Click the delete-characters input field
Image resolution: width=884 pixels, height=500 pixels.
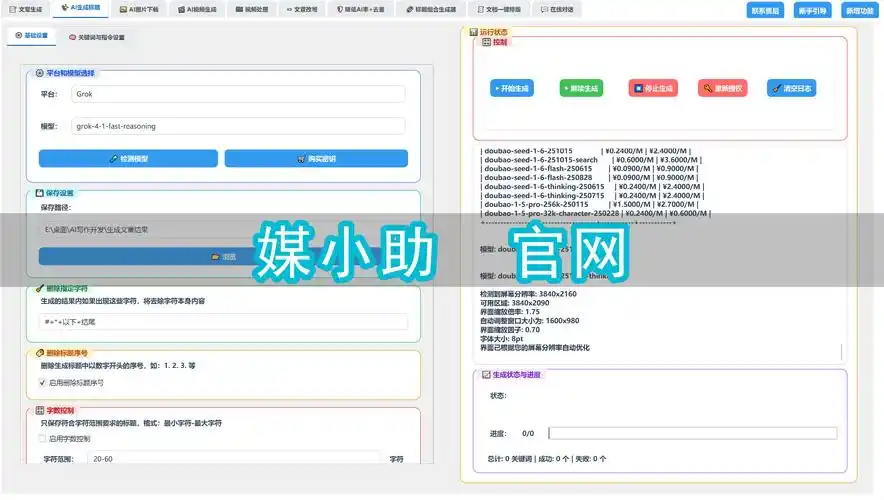click(224, 322)
